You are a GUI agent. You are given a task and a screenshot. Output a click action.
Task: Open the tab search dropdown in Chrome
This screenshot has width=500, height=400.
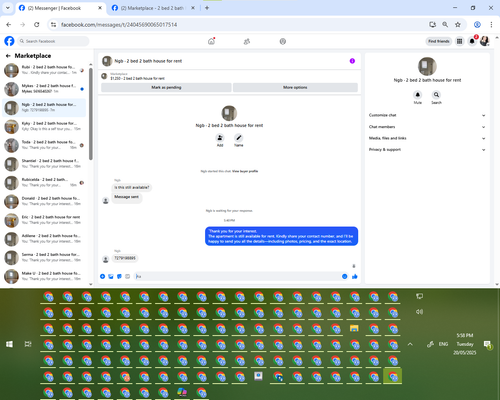[7, 8]
